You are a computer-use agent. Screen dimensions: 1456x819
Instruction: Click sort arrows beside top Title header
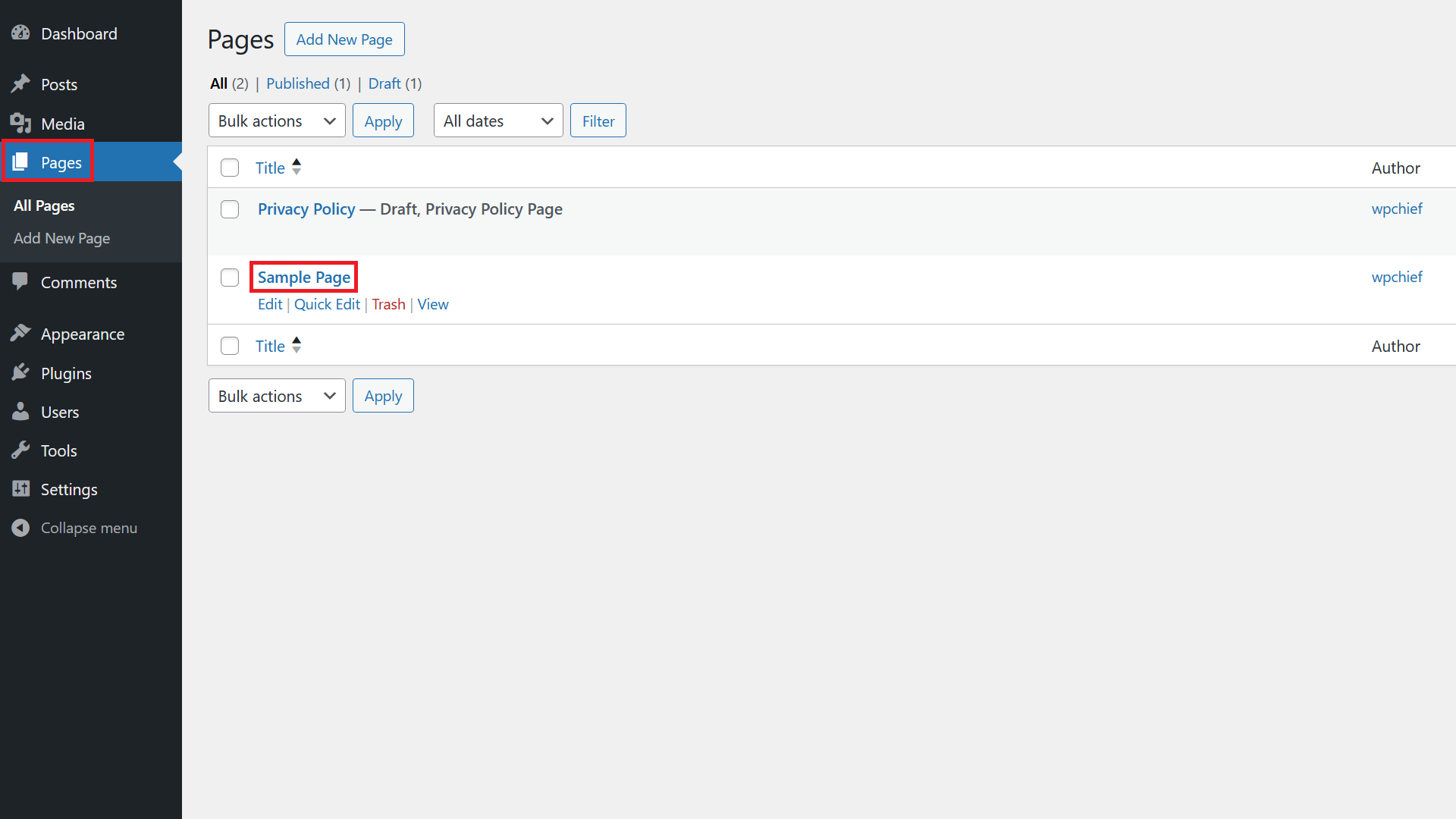[297, 167]
